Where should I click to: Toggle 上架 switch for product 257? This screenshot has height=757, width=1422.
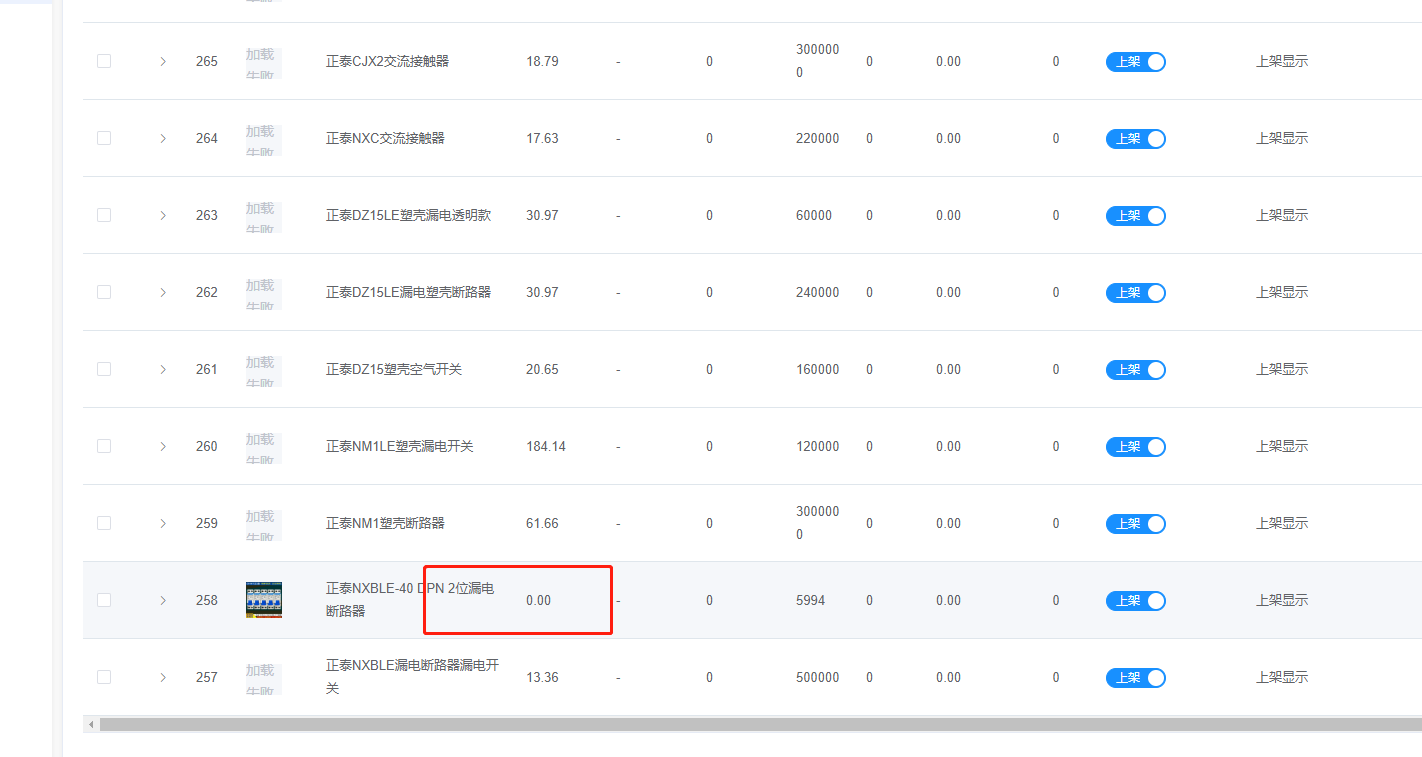(x=1136, y=678)
